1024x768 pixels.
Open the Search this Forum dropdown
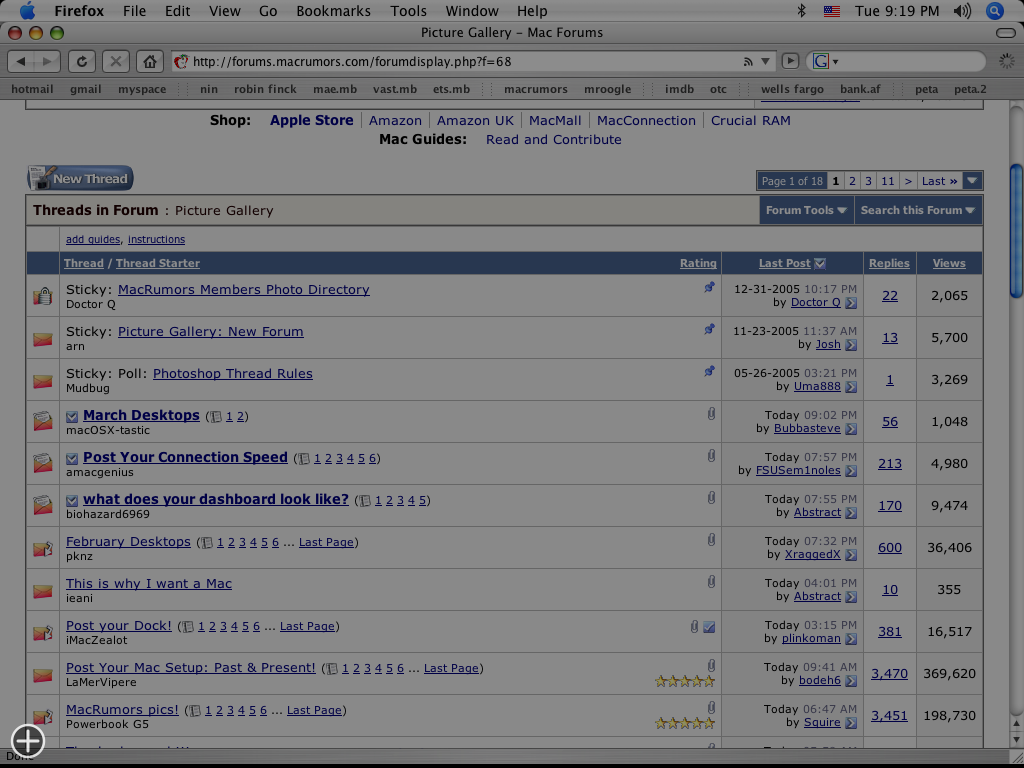[918, 210]
